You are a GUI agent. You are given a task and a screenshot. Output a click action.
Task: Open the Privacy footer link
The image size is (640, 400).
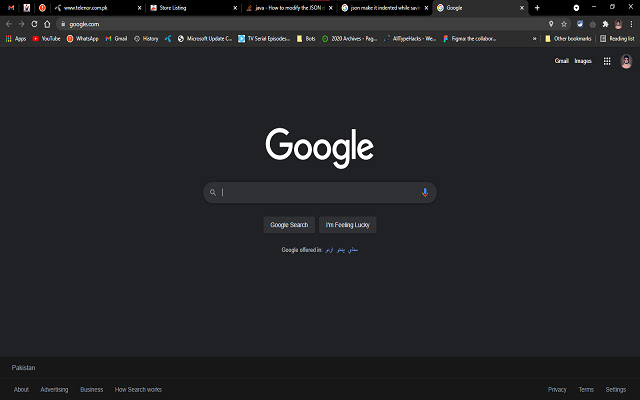[x=557, y=389]
